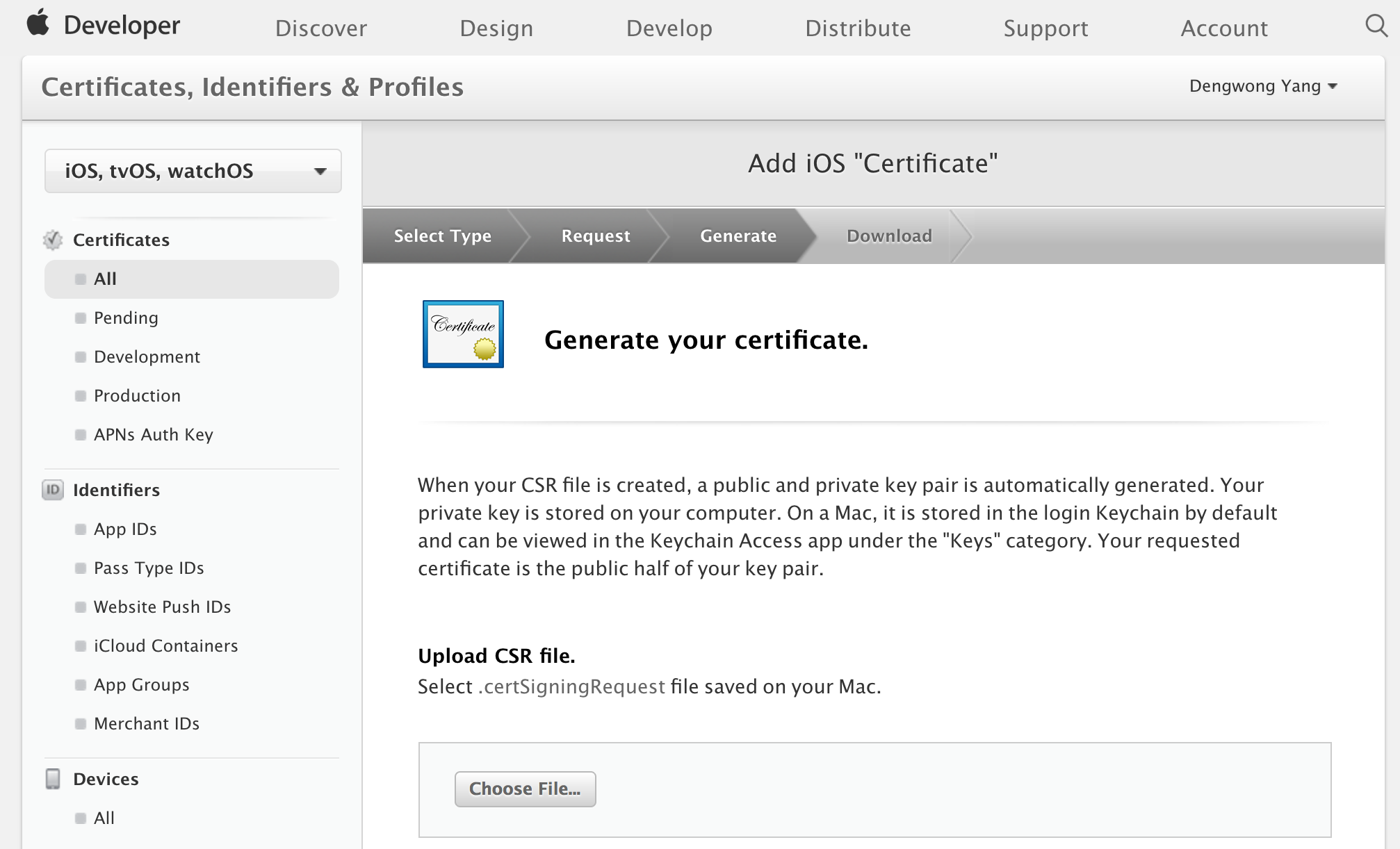The image size is (1400, 849).
Task: Open the Distribute menu
Action: (858, 28)
